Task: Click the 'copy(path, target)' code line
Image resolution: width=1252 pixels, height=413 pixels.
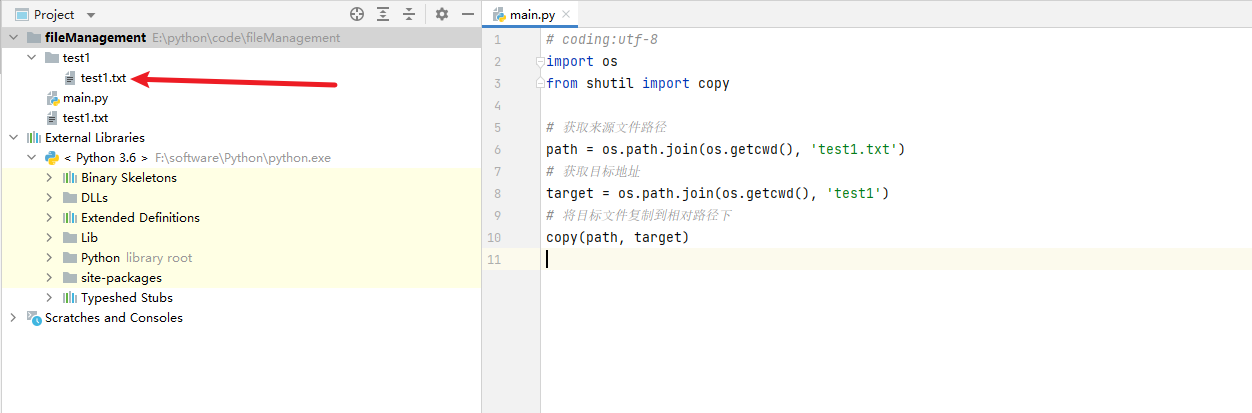Action: (x=618, y=238)
